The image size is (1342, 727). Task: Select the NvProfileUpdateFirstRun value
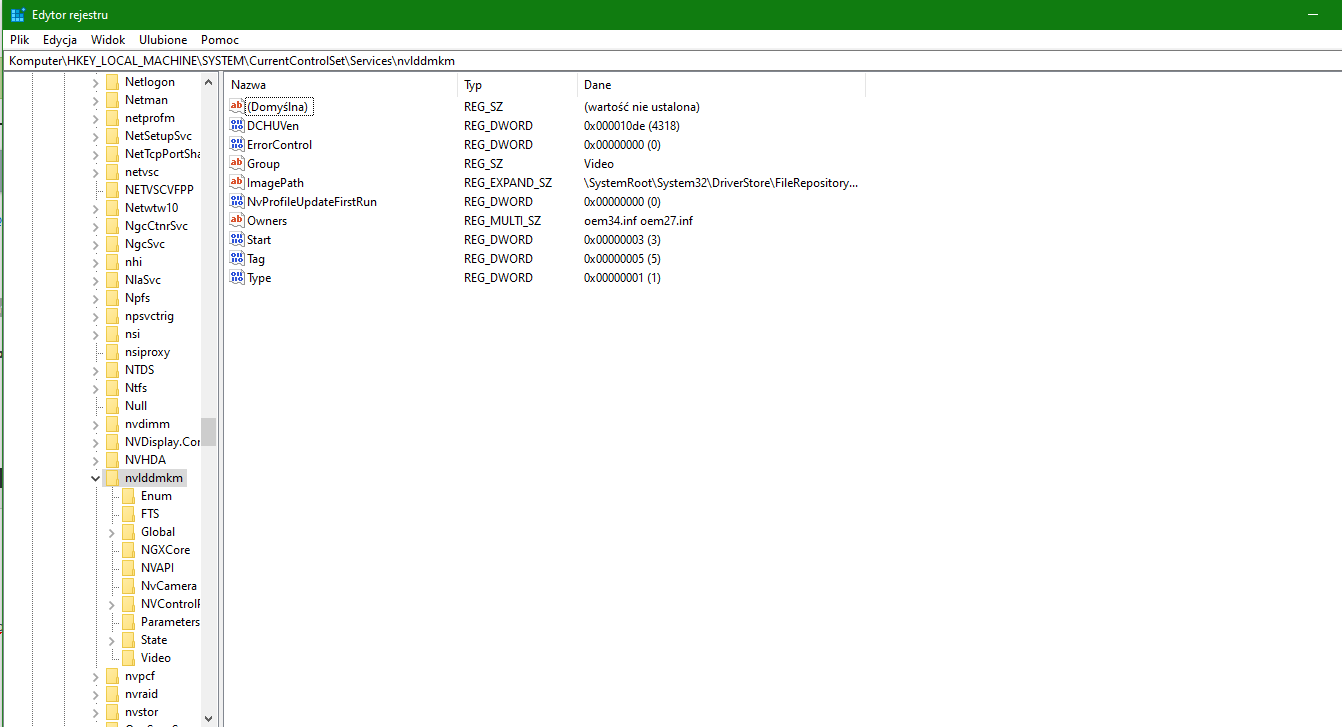tap(312, 202)
